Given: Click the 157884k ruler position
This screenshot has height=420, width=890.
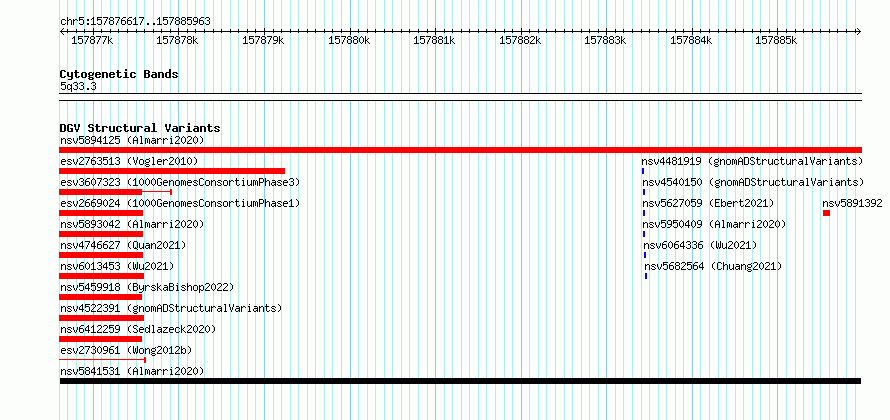Looking at the screenshot, I should coord(691,40).
